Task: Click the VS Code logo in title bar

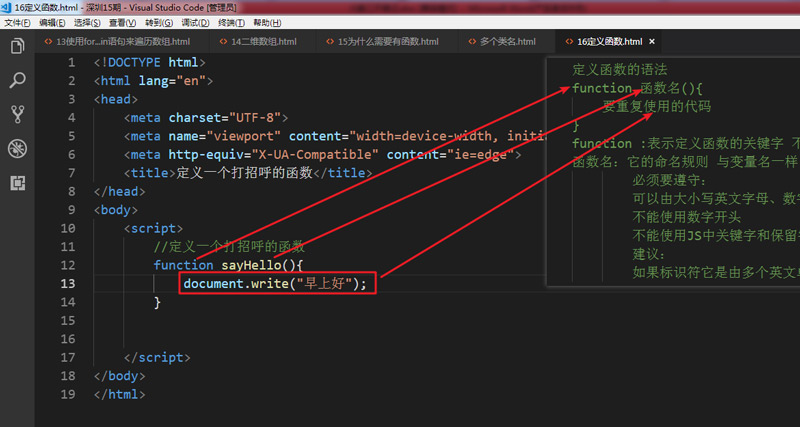Action: tap(7, 7)
